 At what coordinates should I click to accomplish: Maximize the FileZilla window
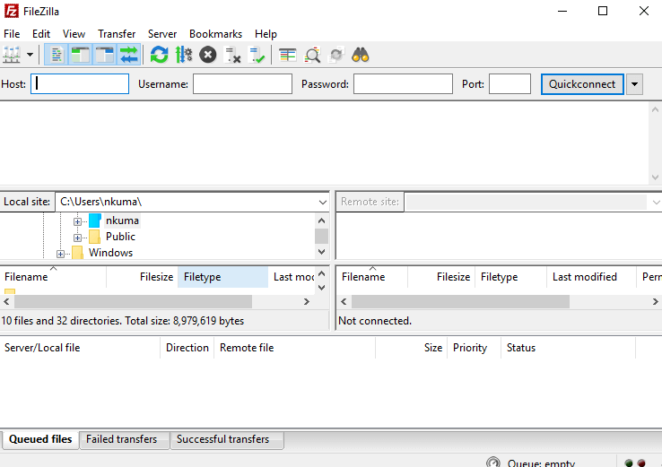point(602,11)
